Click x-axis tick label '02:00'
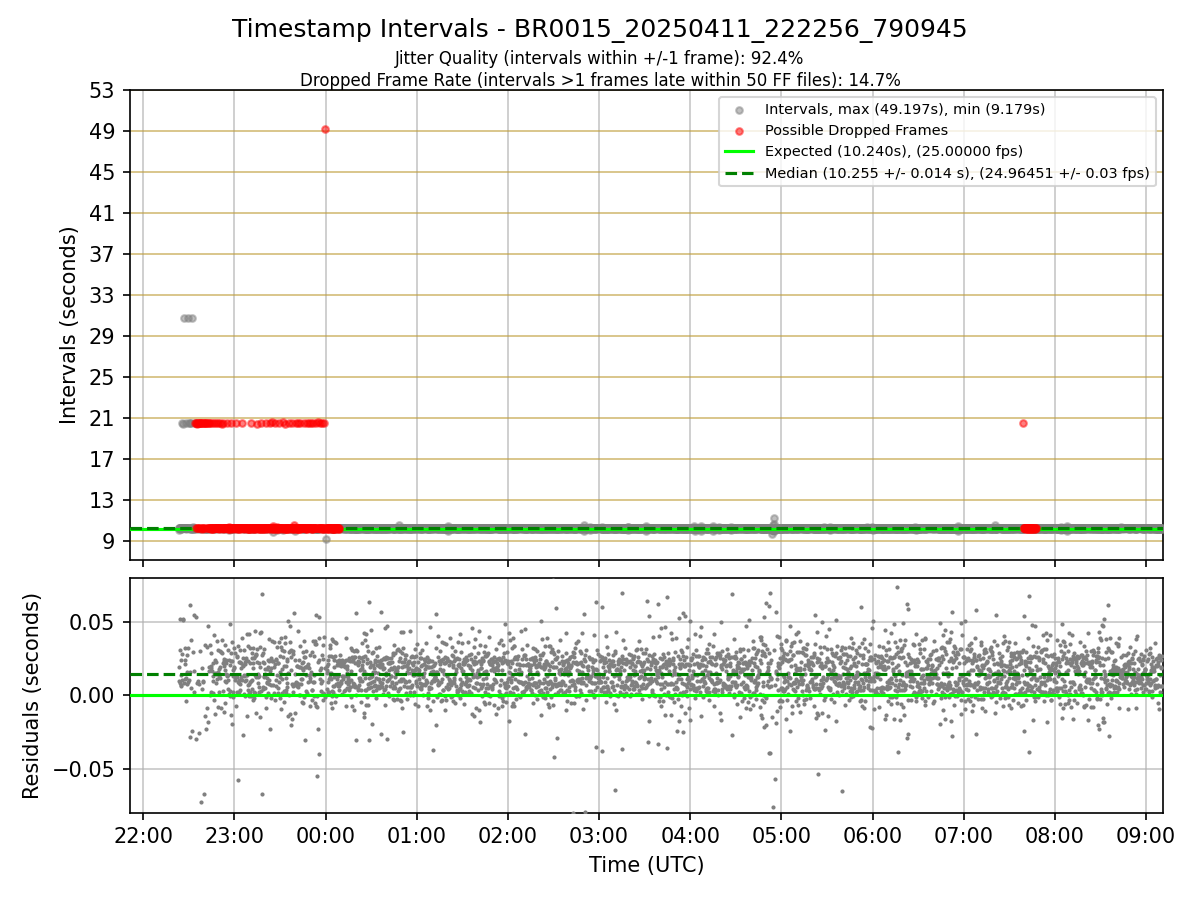This screenshot has height=900, width=1200. point(507,834)
